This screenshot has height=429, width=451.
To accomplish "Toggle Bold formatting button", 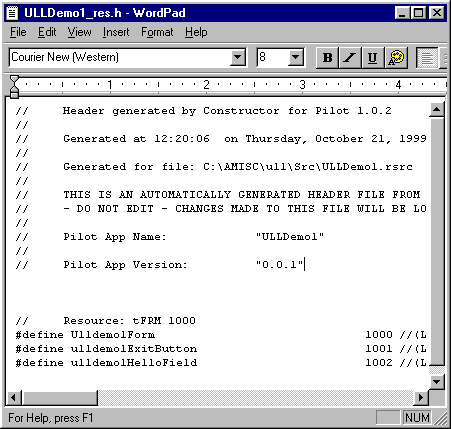I will point(327,58).
